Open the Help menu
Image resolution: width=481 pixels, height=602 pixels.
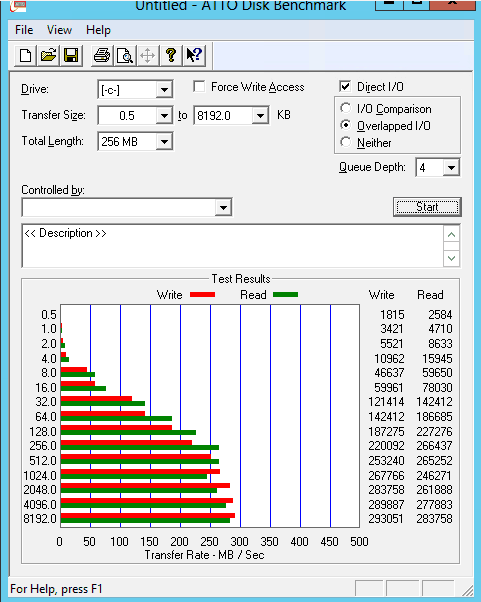[x=98, y=30]
